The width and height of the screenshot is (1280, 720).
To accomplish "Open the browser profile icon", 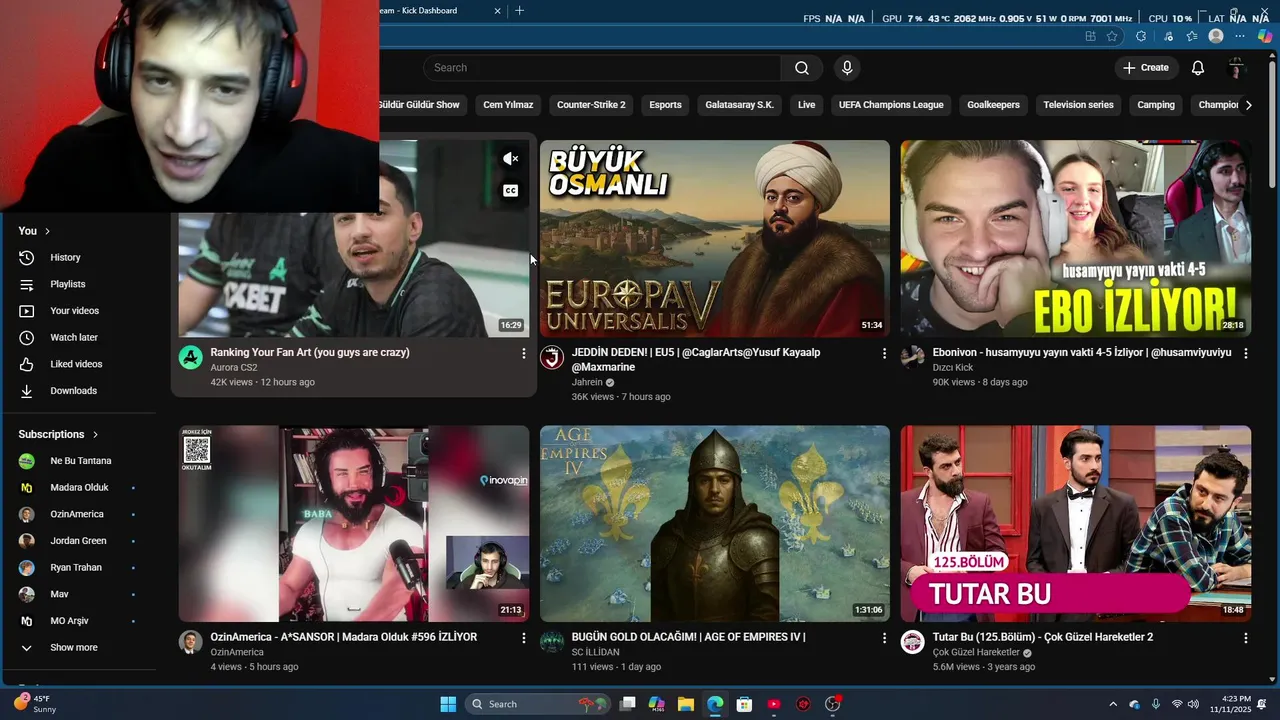I will (1216, 36).
